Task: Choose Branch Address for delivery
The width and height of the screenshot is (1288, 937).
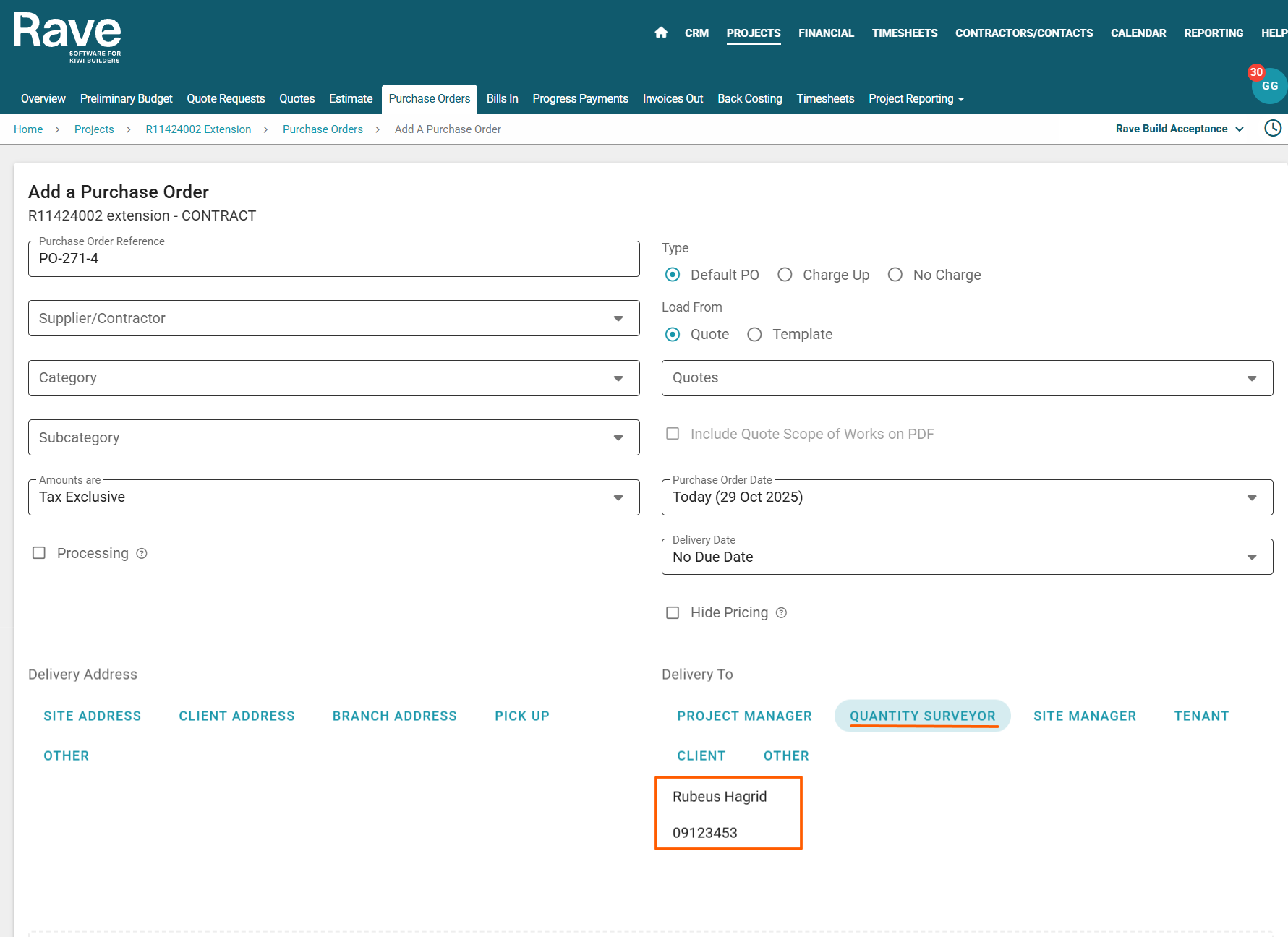Action: coord(395,716)
